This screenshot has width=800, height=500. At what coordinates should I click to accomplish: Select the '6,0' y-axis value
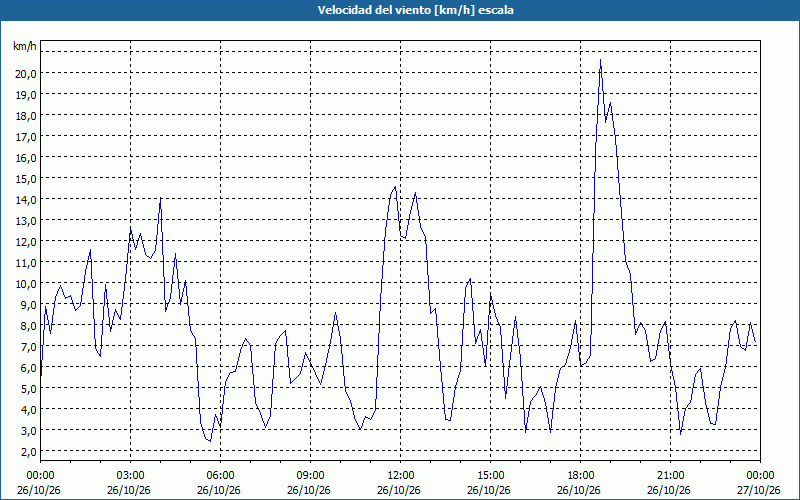[29, 367]
